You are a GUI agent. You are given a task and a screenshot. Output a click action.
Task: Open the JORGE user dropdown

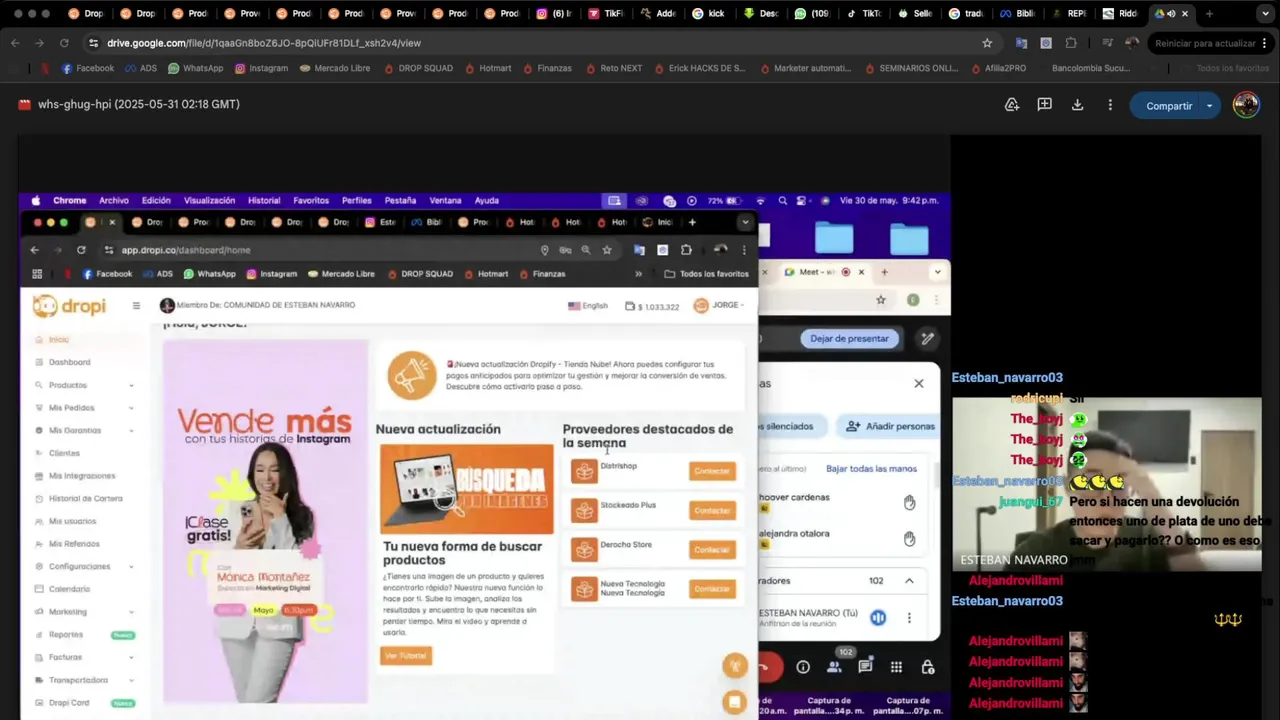(719, 305)
